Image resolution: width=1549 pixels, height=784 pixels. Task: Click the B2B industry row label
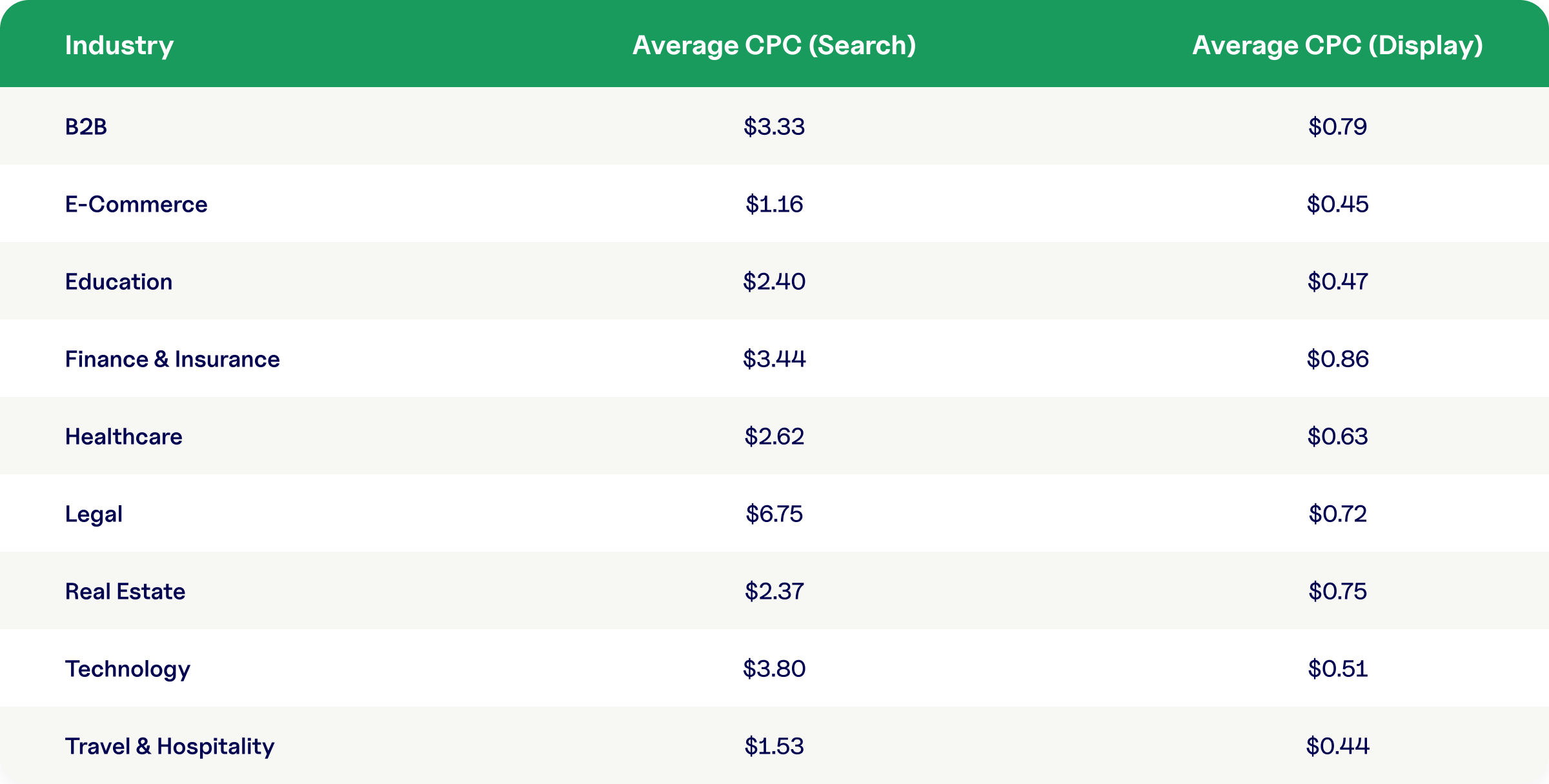[86, 126]
